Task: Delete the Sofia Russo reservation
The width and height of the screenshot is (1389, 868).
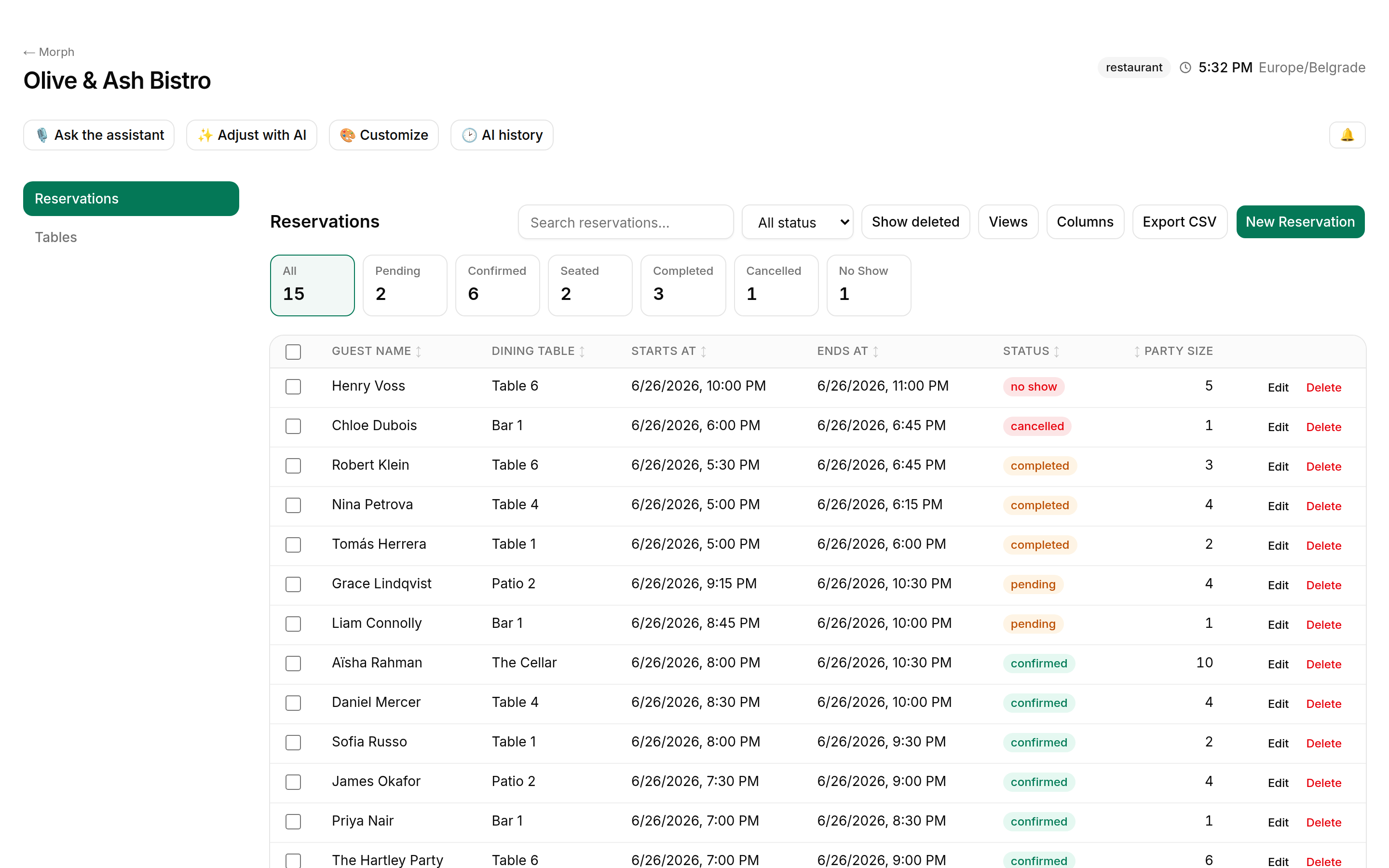Action: [1323, 744]
